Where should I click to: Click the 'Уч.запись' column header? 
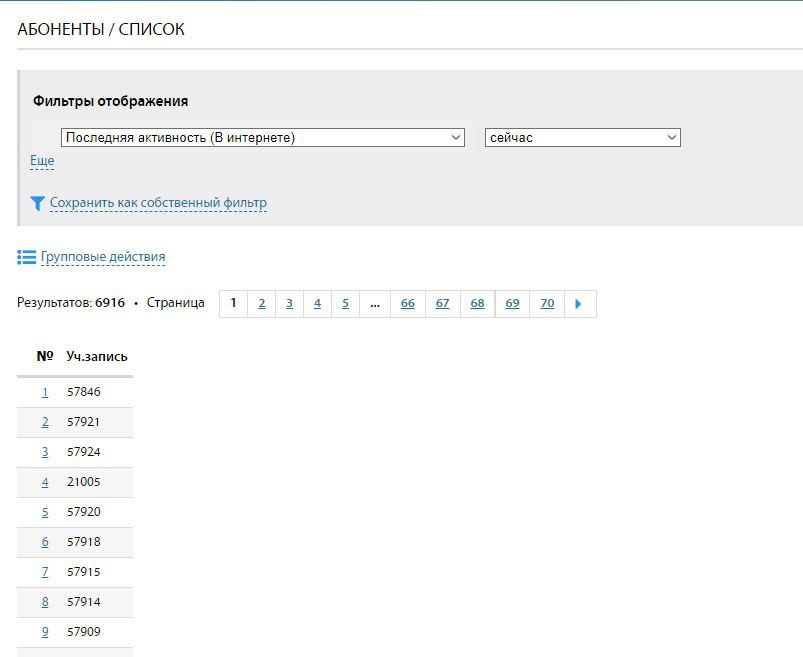[x=97, y=356]
